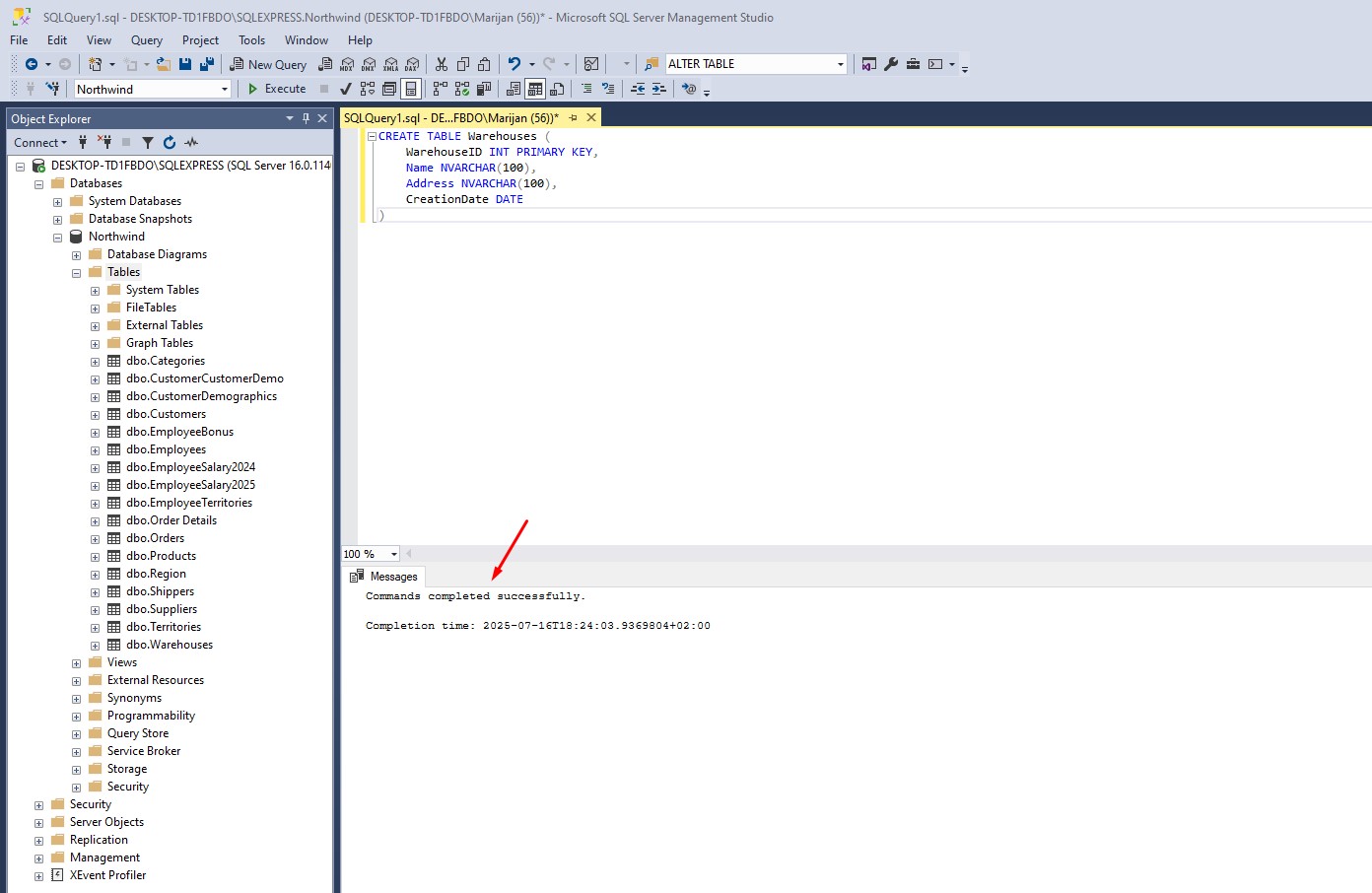Open the Toolbox briefcase icon

(x=914, y=64)
